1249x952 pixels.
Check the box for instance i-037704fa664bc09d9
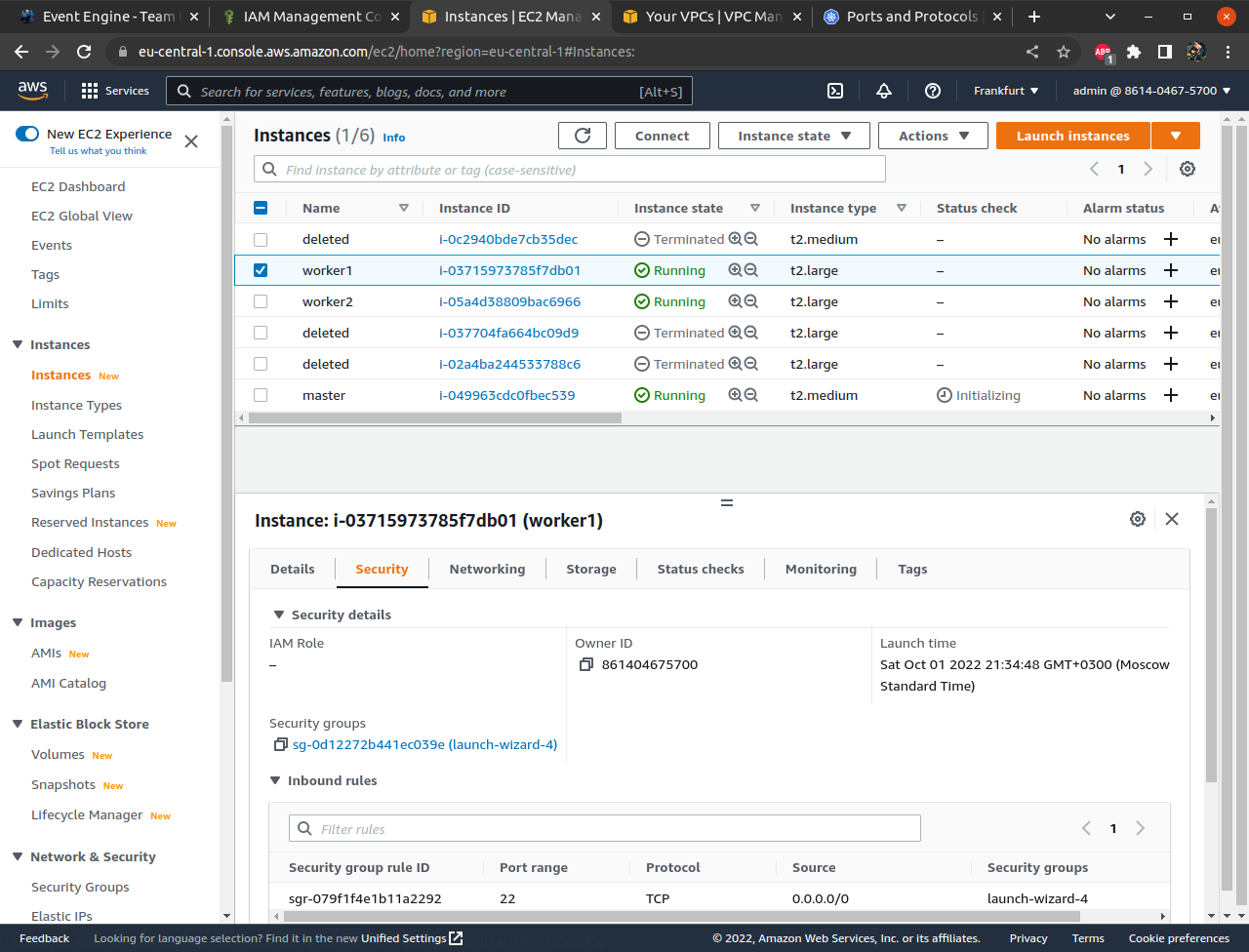click(261, 333)
